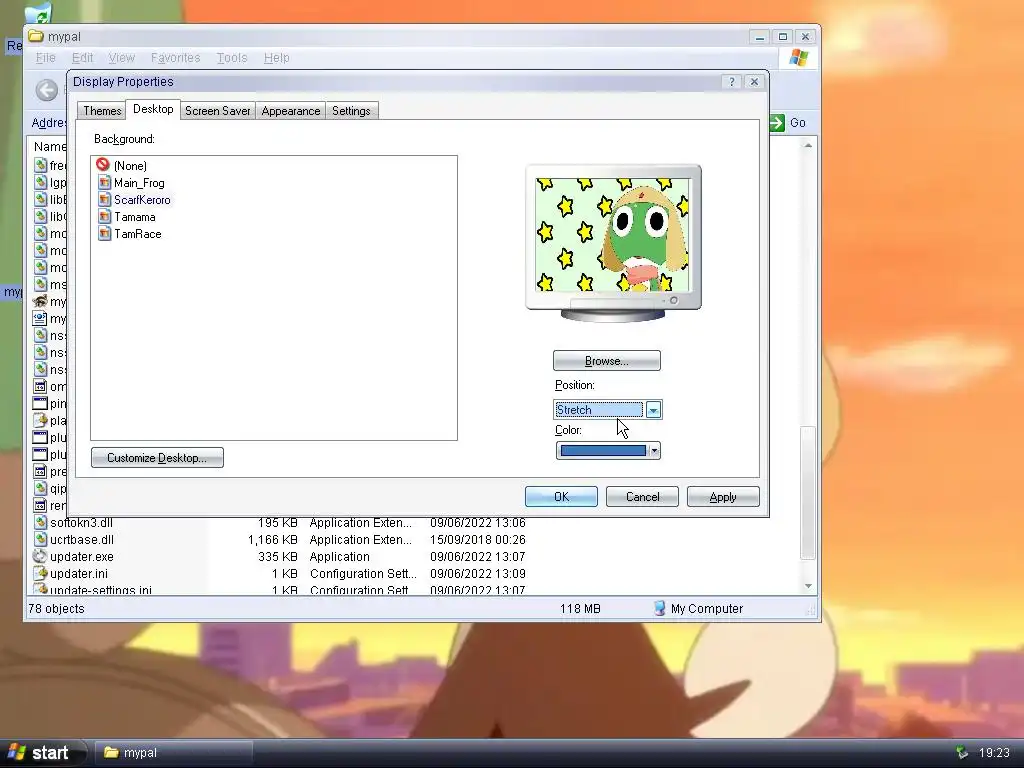The width and height of the screenshot is (1024, 768).
Task: Switch to the Settings tab
Action: [351, 111]
